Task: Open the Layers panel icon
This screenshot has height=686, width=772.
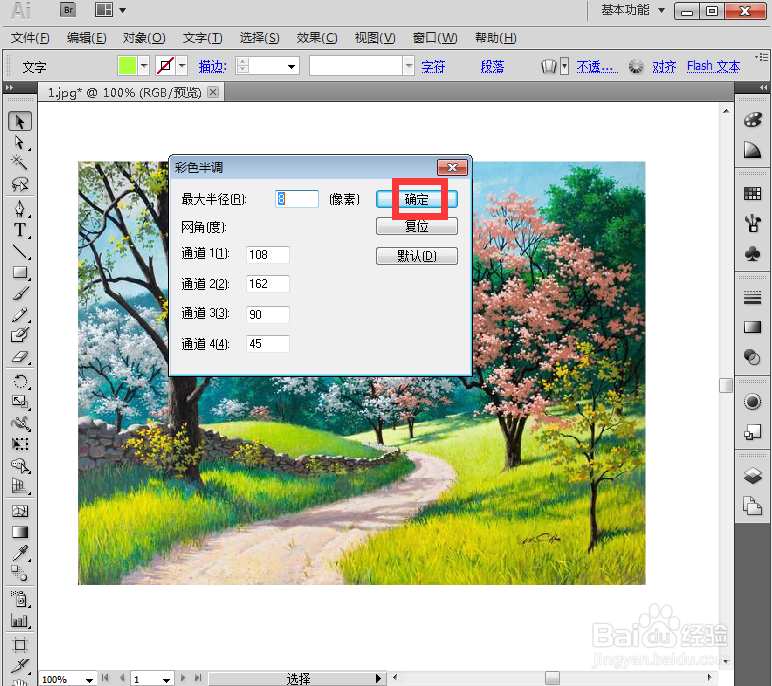Action: tap(752, 476)
